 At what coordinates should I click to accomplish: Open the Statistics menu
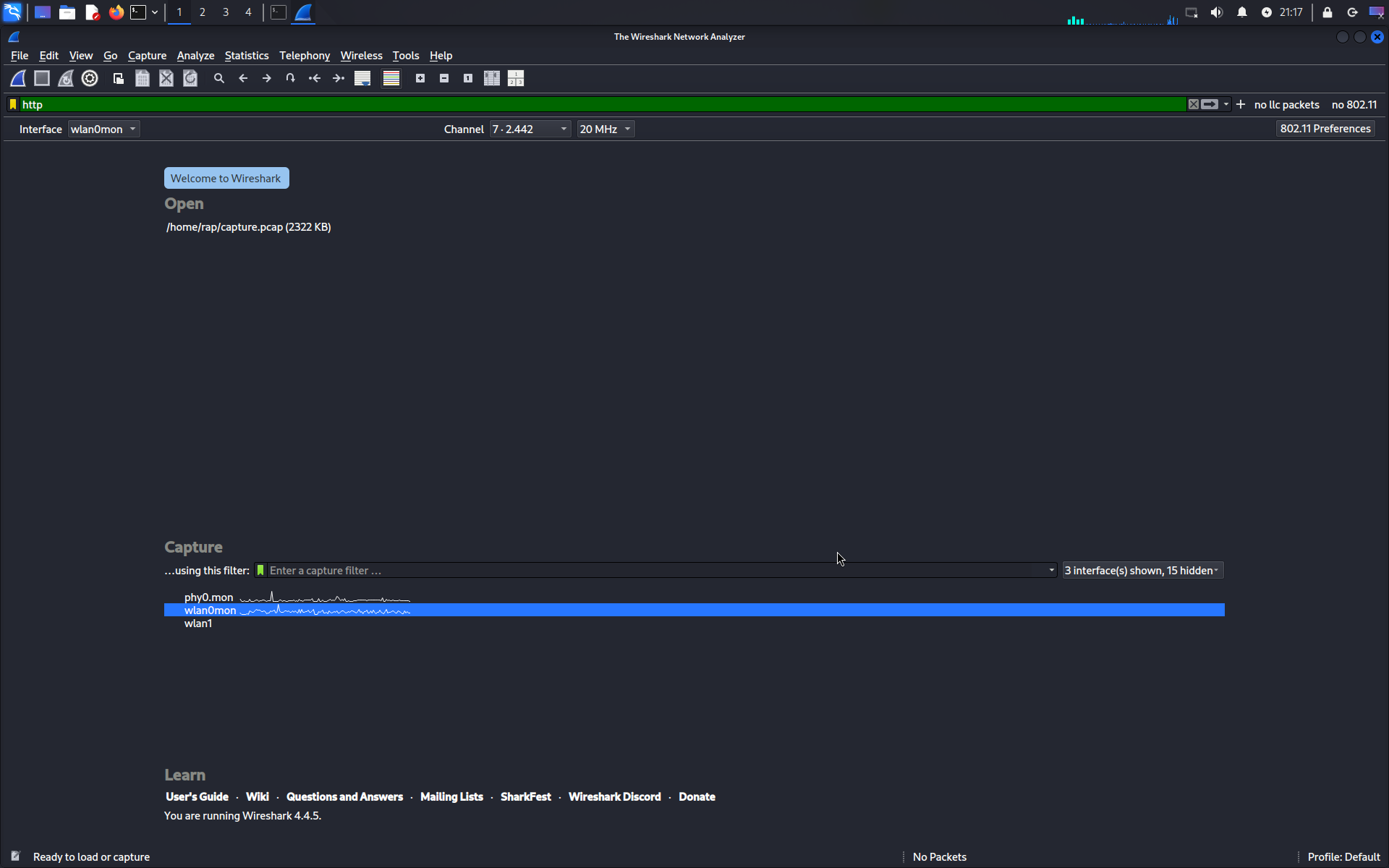pos(246,56)
